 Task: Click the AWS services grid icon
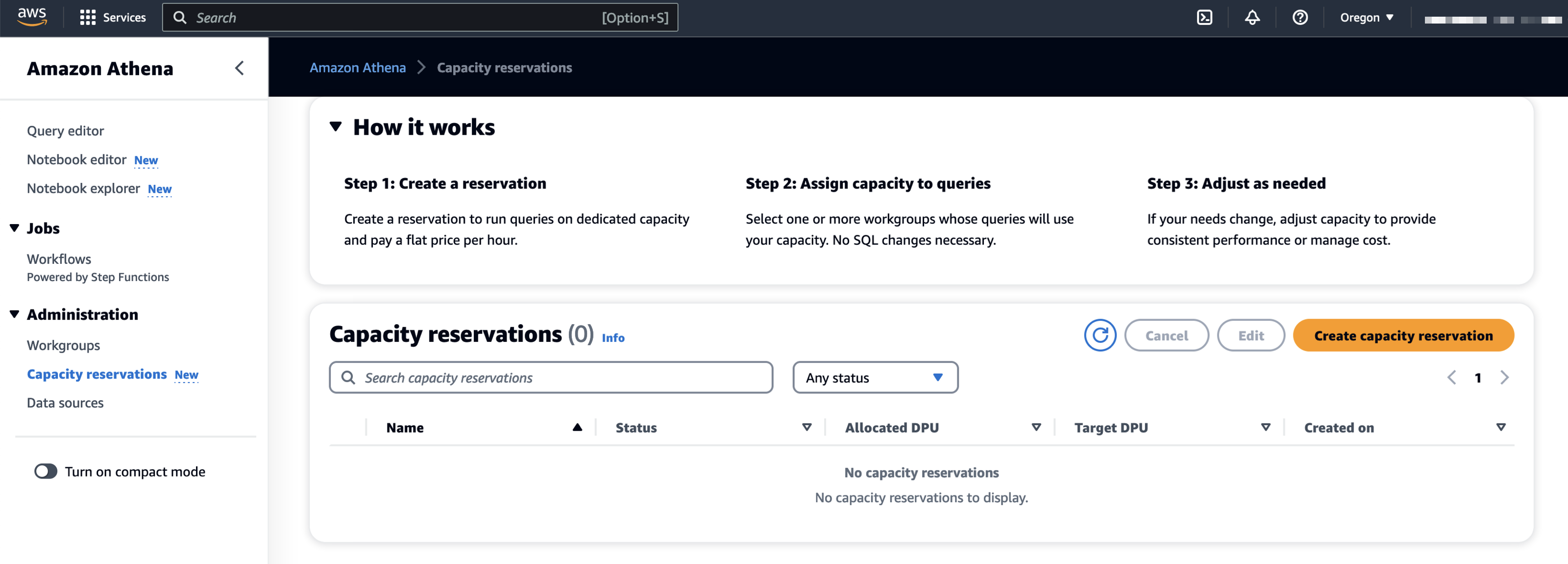tap(88, 17)
